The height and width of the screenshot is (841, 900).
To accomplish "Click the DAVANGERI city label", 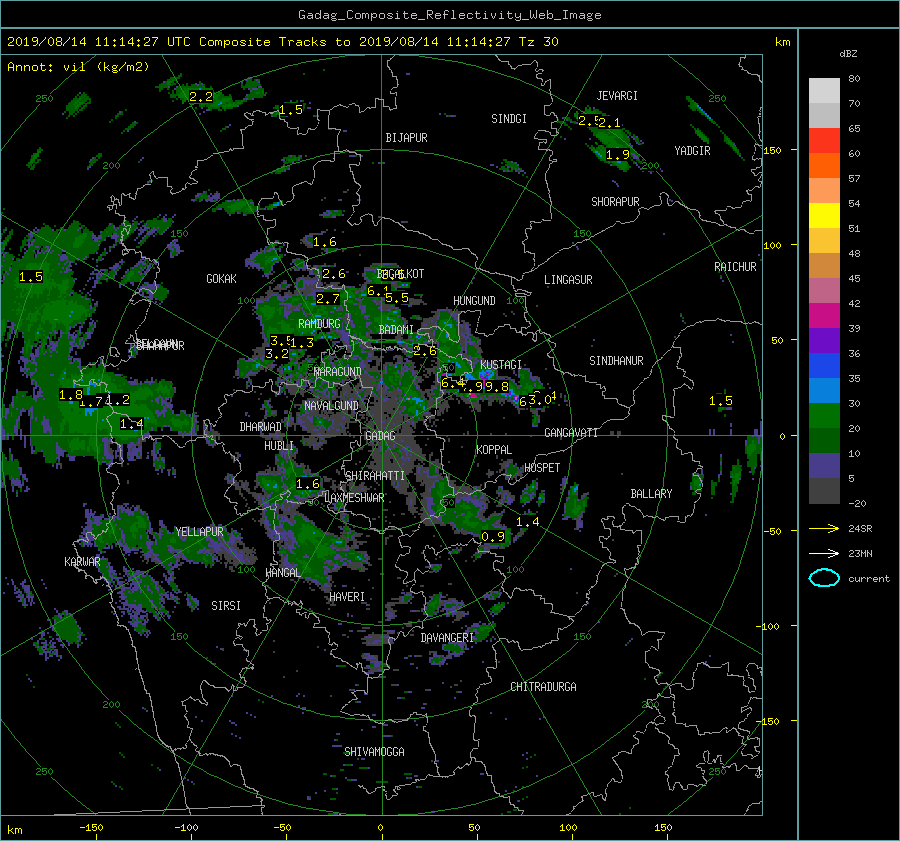I will 447,638.
